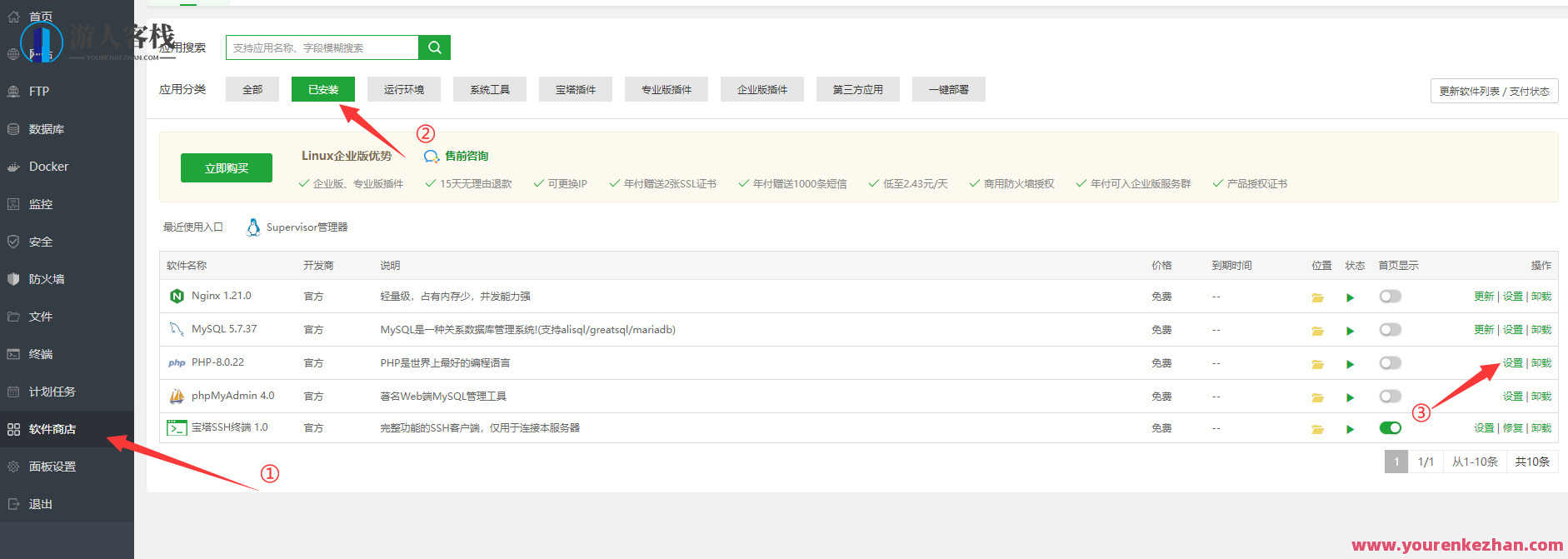The height and width of the screenshot is (559, 1568).
Task: Click the phpMyAdmin status play icon
Action: pos(1350,397)
